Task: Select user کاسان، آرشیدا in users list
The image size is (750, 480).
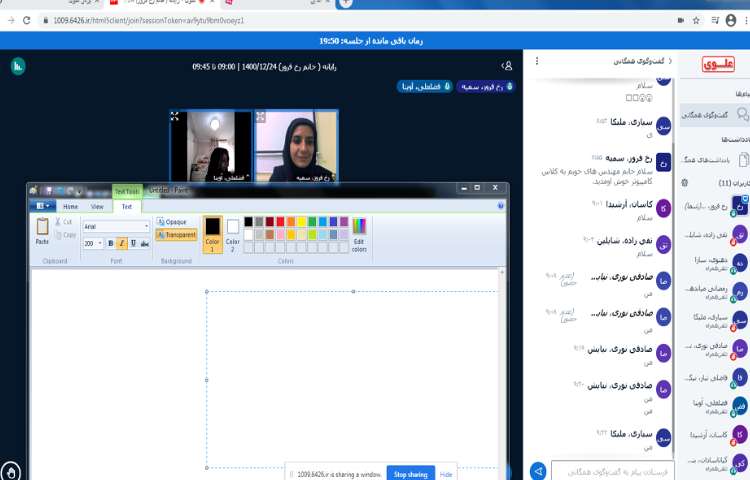Action: [x=715, y=435]
